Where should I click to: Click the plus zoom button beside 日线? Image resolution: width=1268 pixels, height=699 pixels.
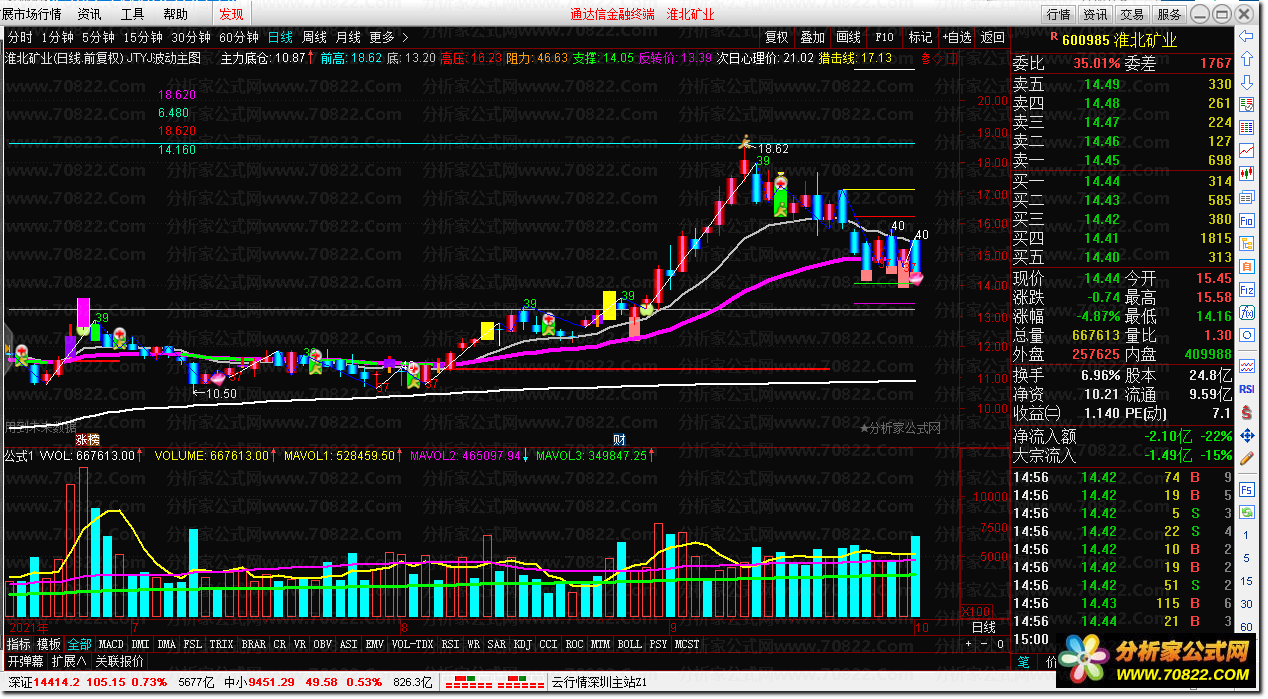click(x=968, y=645)
